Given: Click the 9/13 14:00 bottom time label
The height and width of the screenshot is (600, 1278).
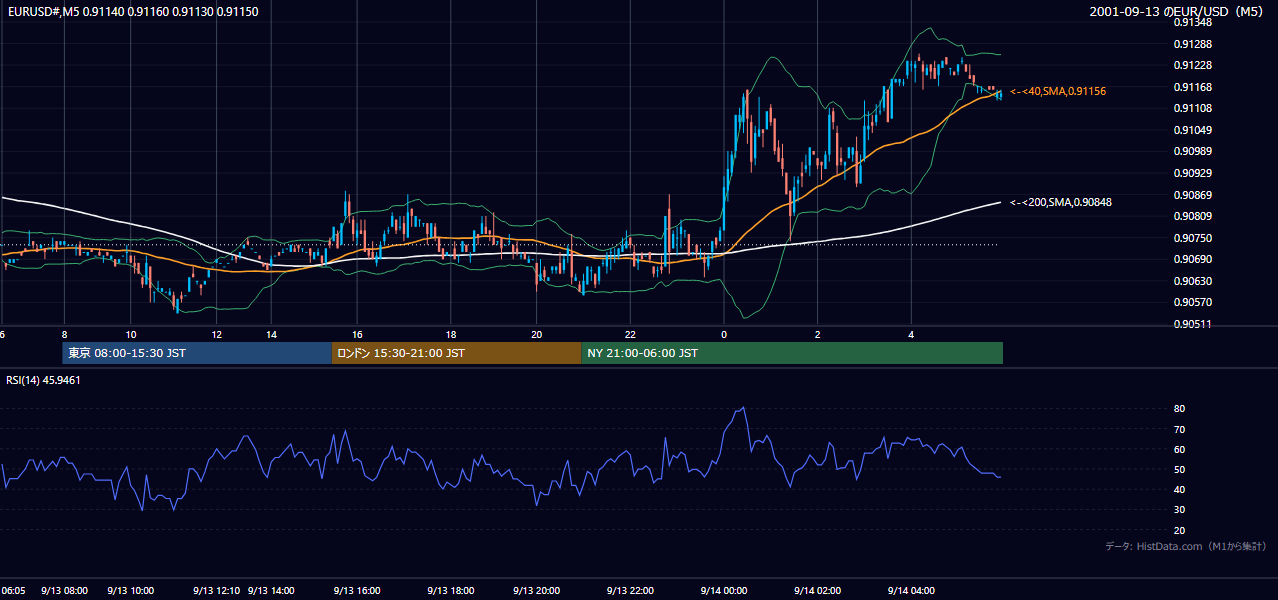Looking at the screenshot, I should (272, 591).
